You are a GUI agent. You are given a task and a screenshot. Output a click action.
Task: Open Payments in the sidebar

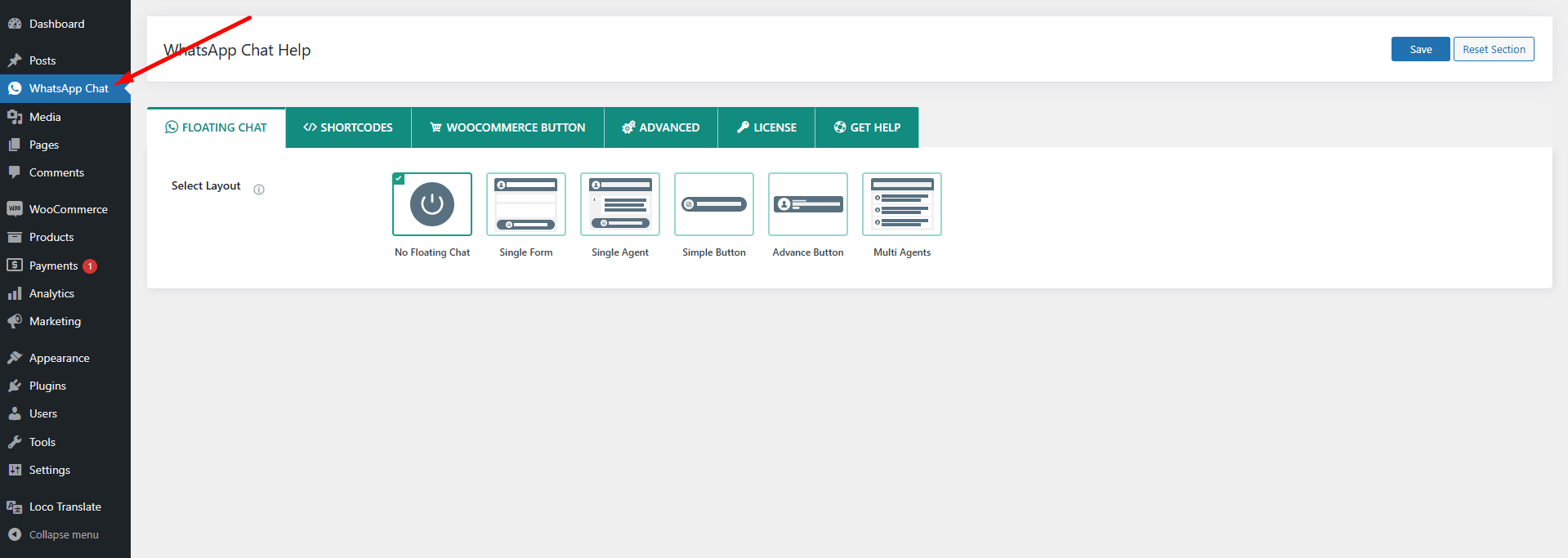click(x=65, y=266)
